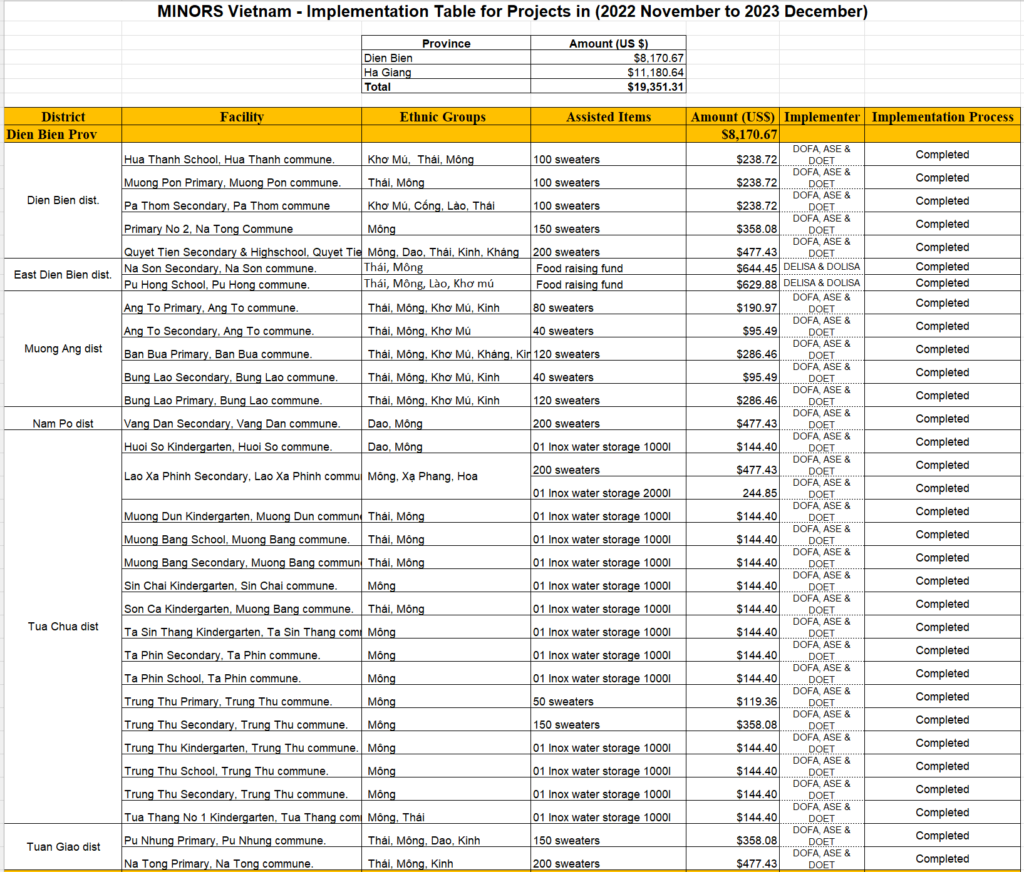Select 'Pu Nhung Primary, Pu Nhung commune.' cell
The image size is (1024, 872).
(241, 837)
